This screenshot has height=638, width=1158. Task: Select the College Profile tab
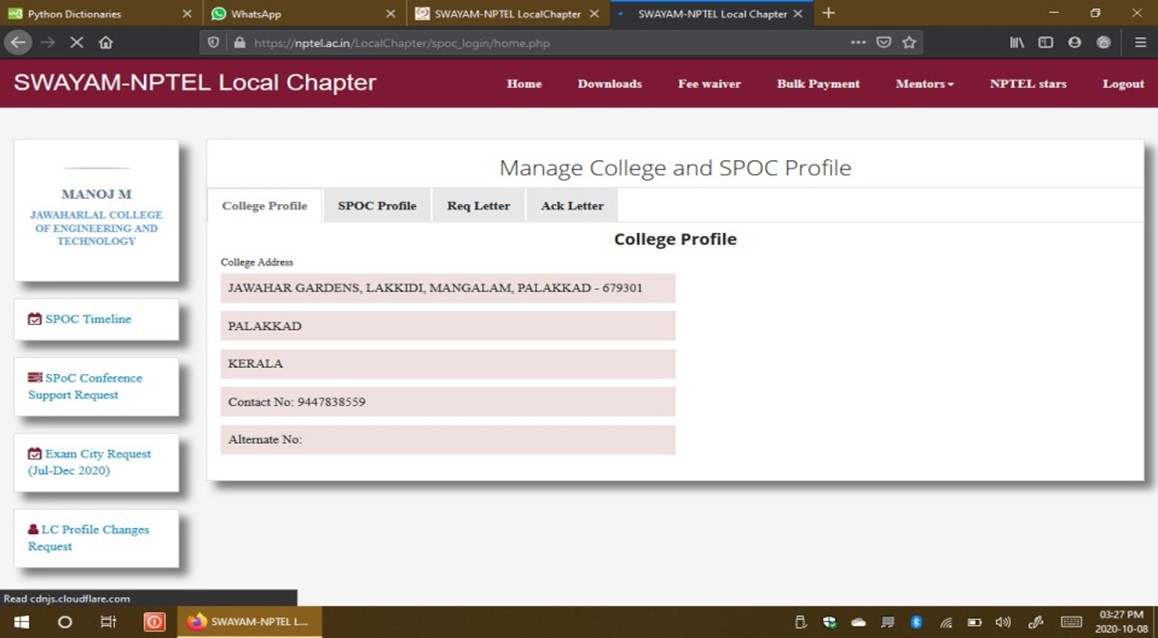point(264,205)
